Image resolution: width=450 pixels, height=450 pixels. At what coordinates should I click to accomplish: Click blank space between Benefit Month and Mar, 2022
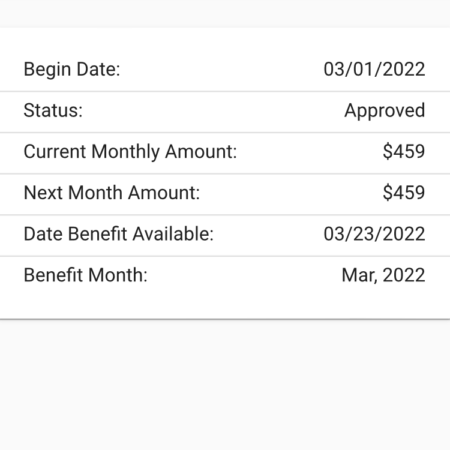click(x=245, y=275)
